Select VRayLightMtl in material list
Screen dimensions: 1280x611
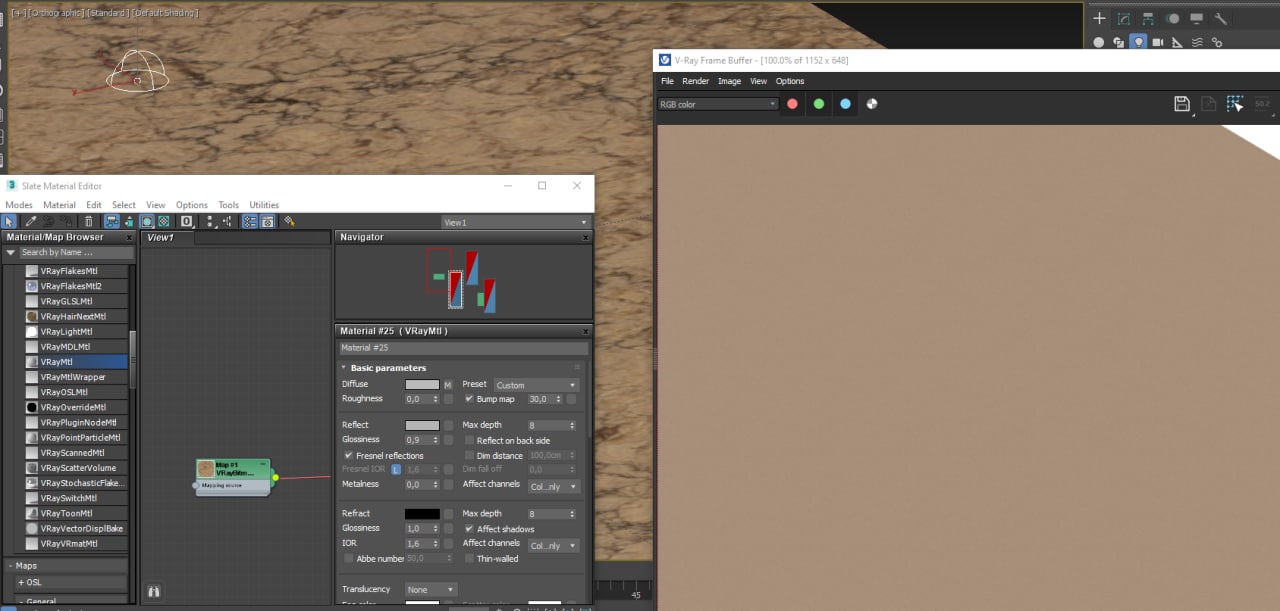coord(76,332)
